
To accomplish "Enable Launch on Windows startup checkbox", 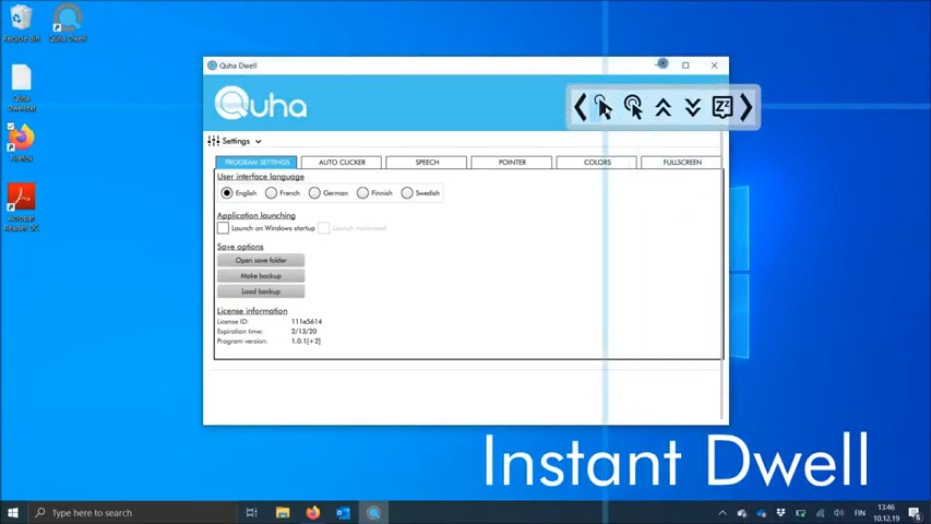I will coord(223,228).
